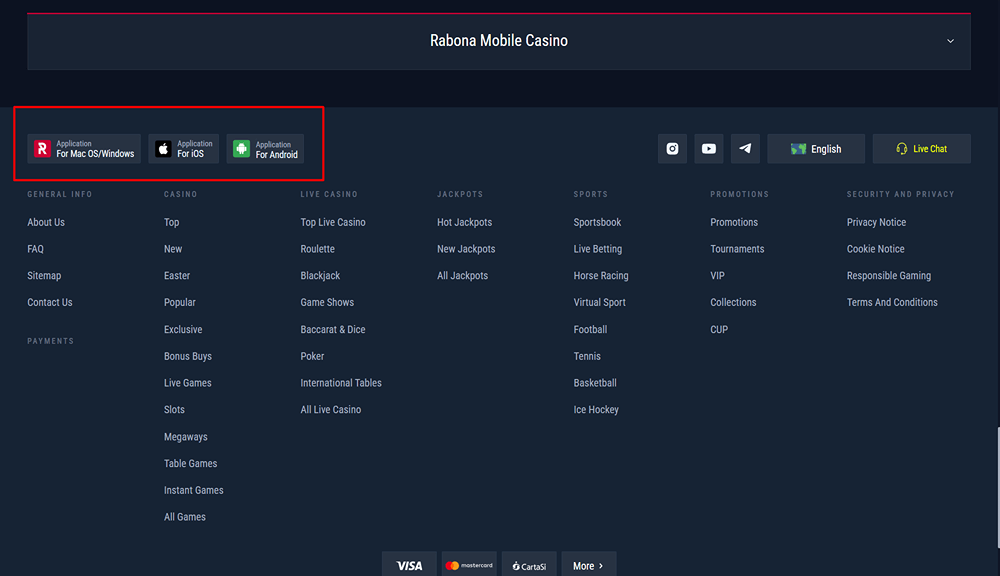This screenshot has width=1000, height=576.
Task: Go to the Slots category
Action: [174, 410]
